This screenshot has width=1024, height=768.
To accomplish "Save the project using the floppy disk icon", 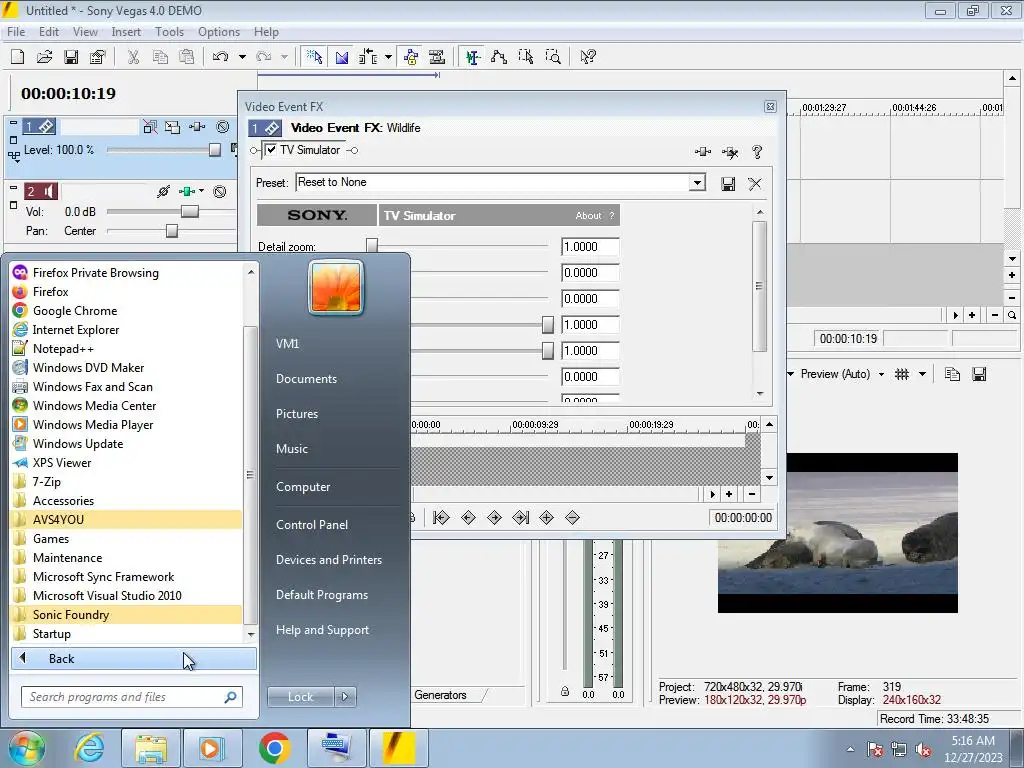I will click(71, 57).
